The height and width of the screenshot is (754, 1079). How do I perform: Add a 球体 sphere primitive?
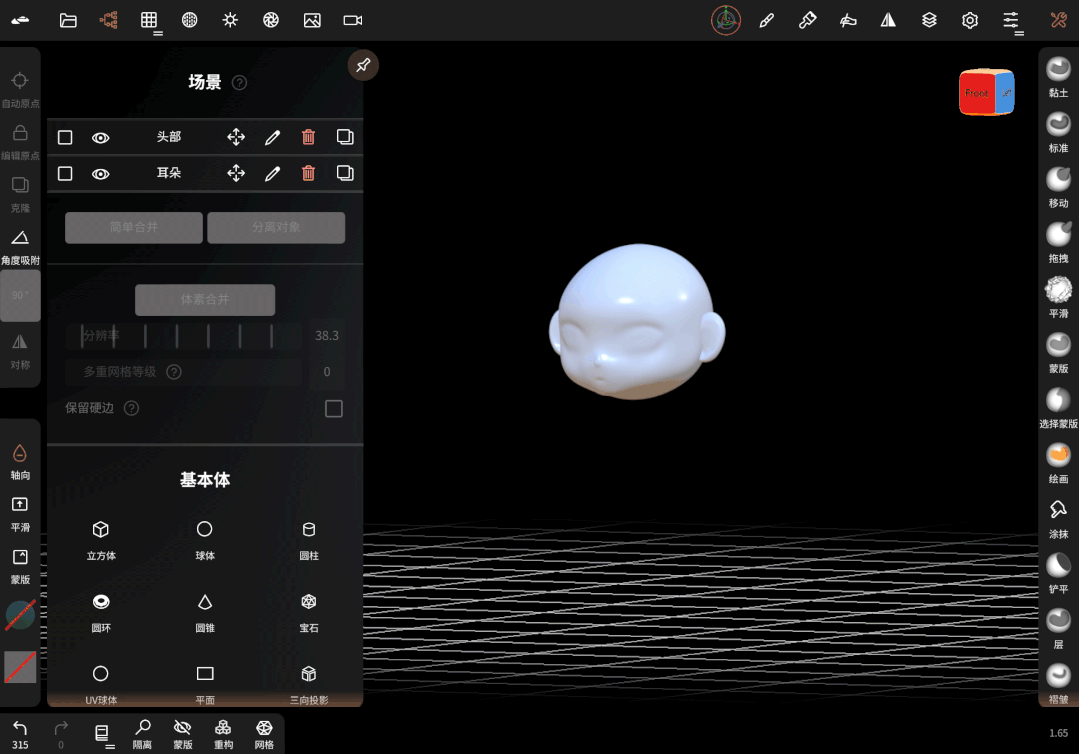[205, 541]
